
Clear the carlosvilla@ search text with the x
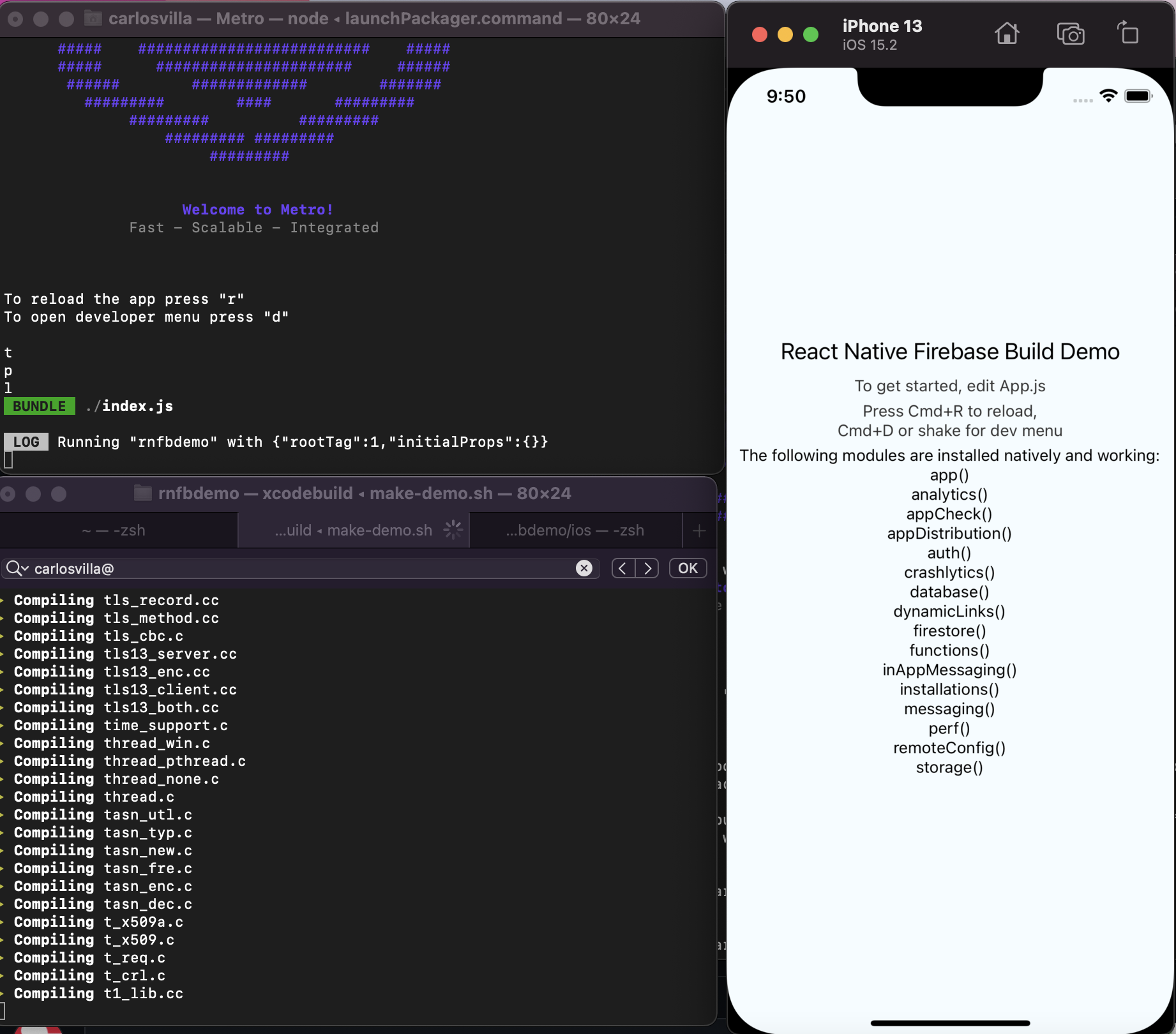(x=584, y=568)
